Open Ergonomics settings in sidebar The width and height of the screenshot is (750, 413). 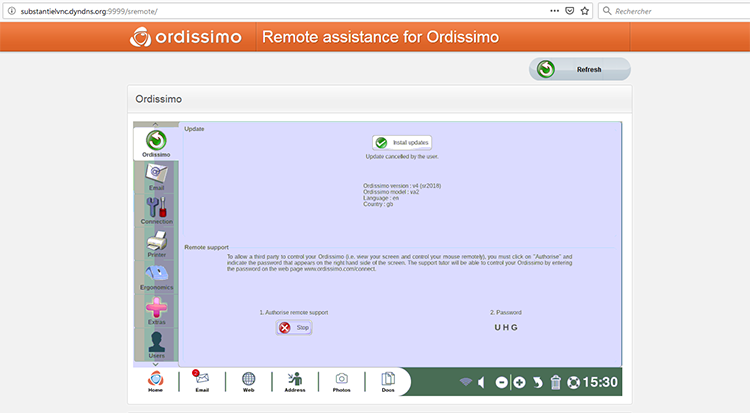[x=156, y=277]
